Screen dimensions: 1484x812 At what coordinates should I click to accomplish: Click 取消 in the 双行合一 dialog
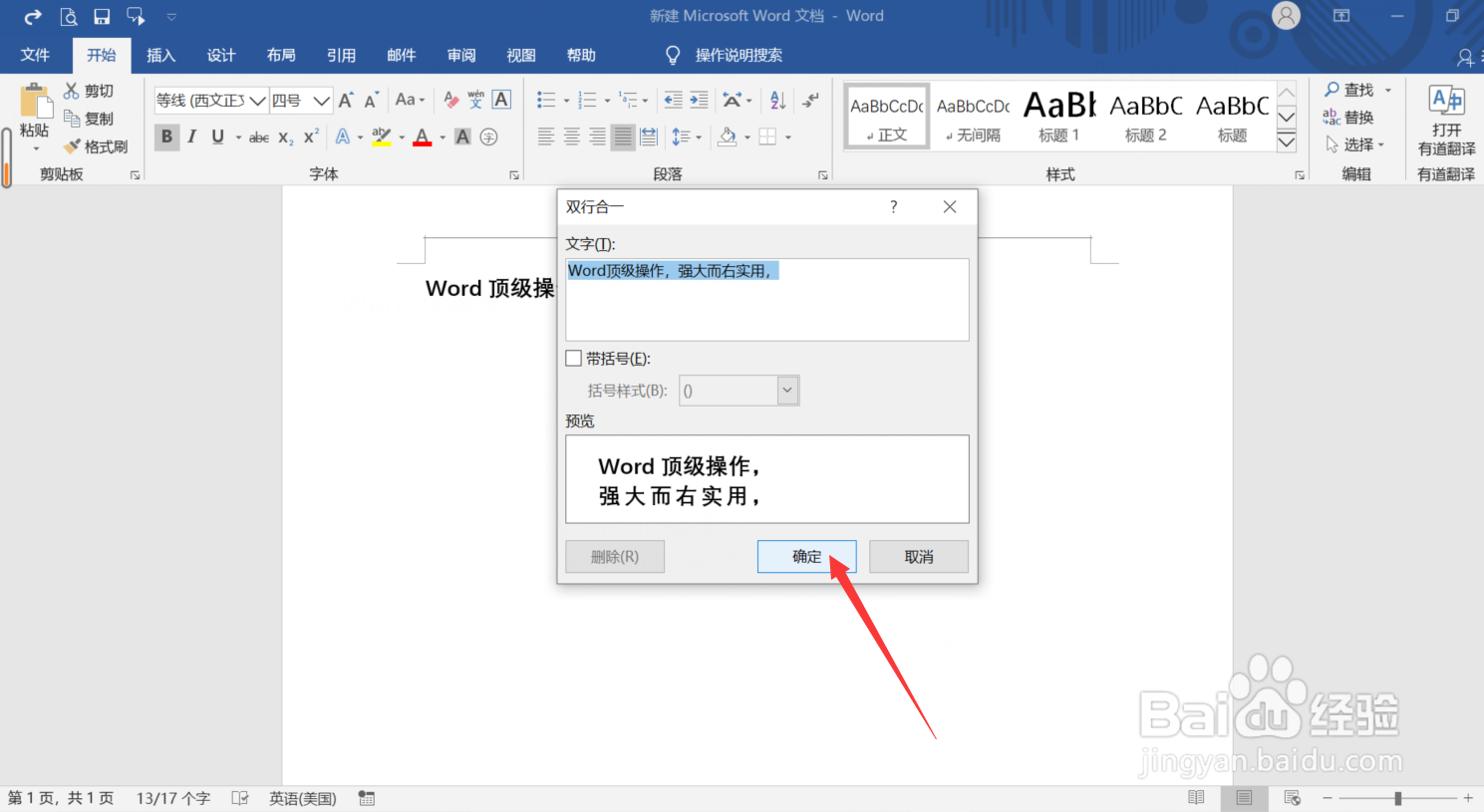[x=919, y=557]
